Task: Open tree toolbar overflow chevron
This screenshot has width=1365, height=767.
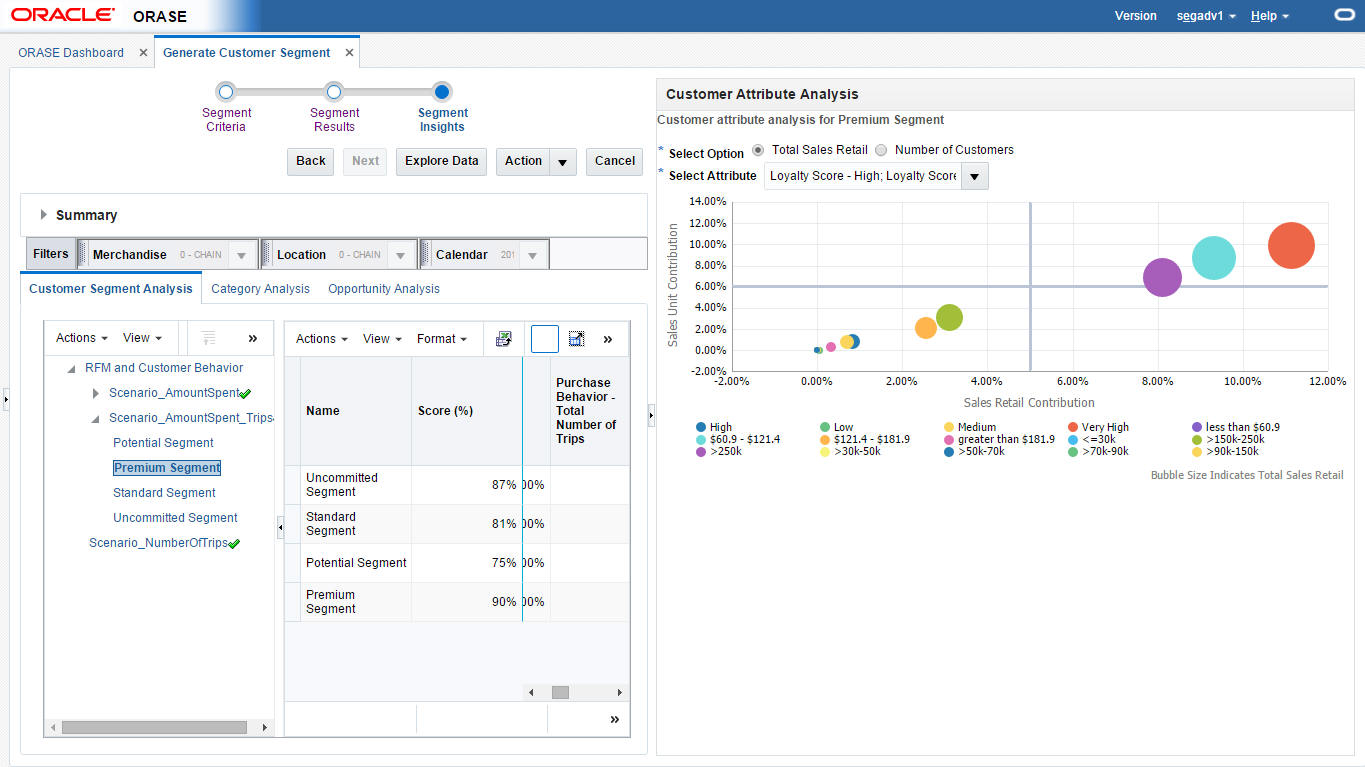Action: pyautogui.click(x=252, y=338)
